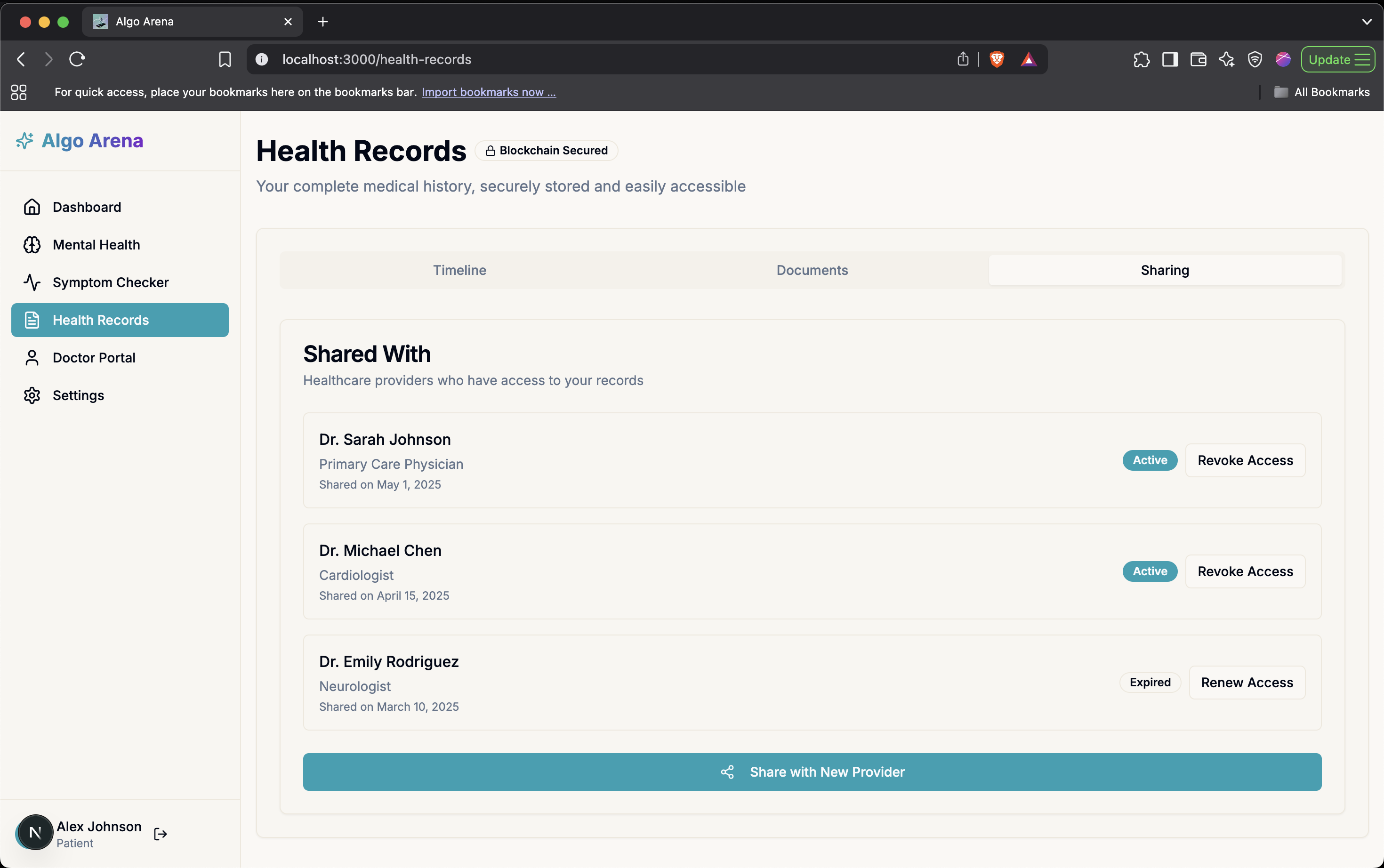Viewport: 1384px width, 868px height.
Task: Click the Symptom Checker activity icon
Action: click(x=32, y=282)
